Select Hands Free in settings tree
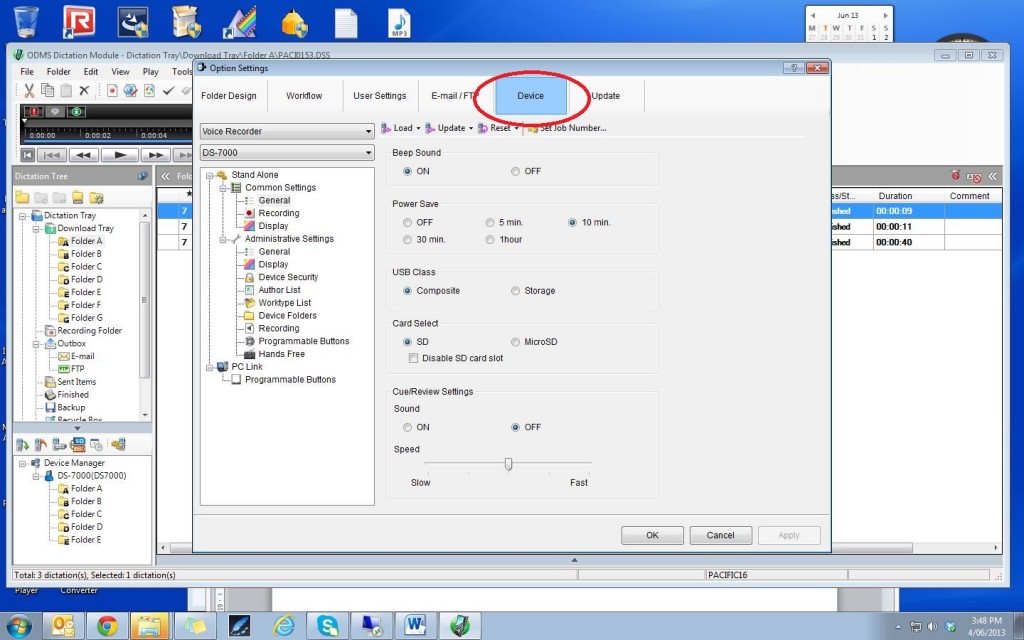This screenshot has width=1024, height=640. 281,354
